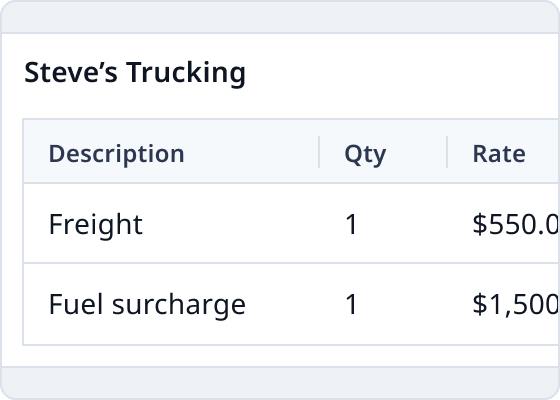This screenshot has width=560, height=400.
Task: Select the $550 rate cell
Action: [x=515, y=224]
